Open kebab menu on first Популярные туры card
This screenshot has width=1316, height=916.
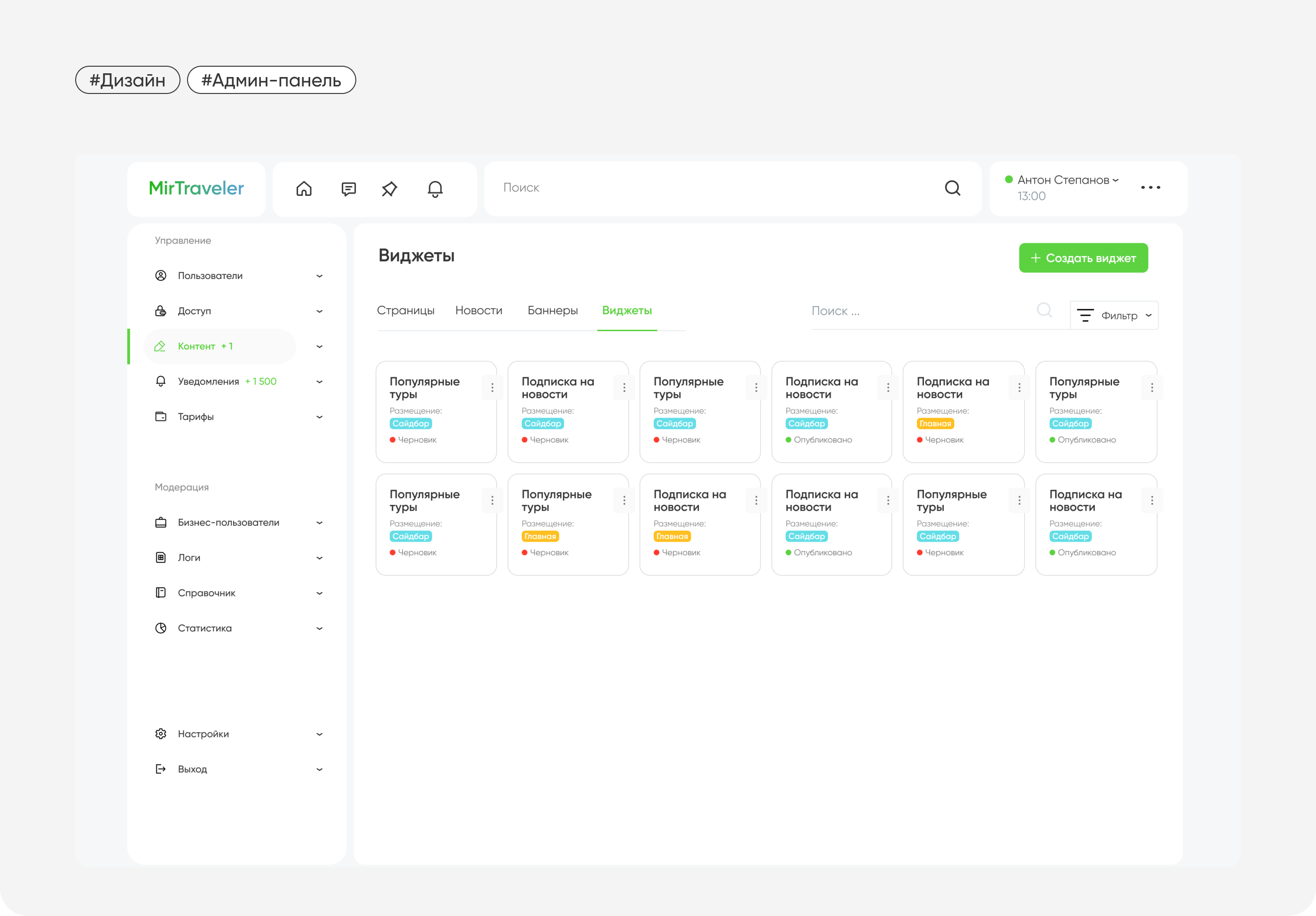(492, 388)
